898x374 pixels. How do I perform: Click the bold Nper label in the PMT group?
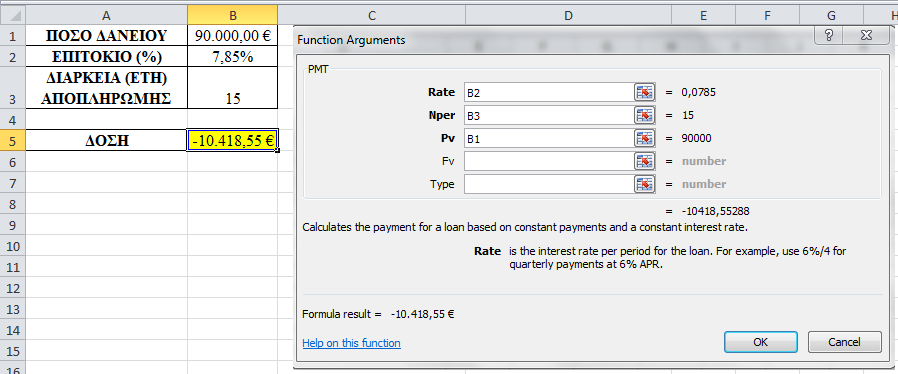click(441, 115)
